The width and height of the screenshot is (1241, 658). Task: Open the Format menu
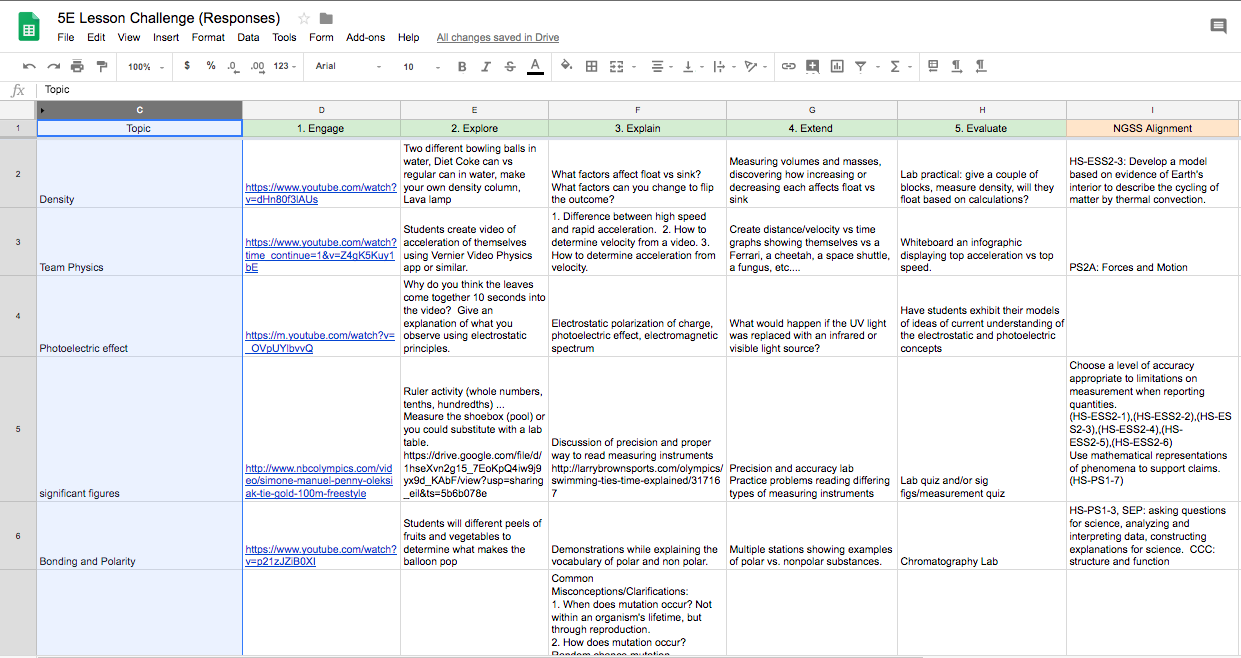point(208,37)
